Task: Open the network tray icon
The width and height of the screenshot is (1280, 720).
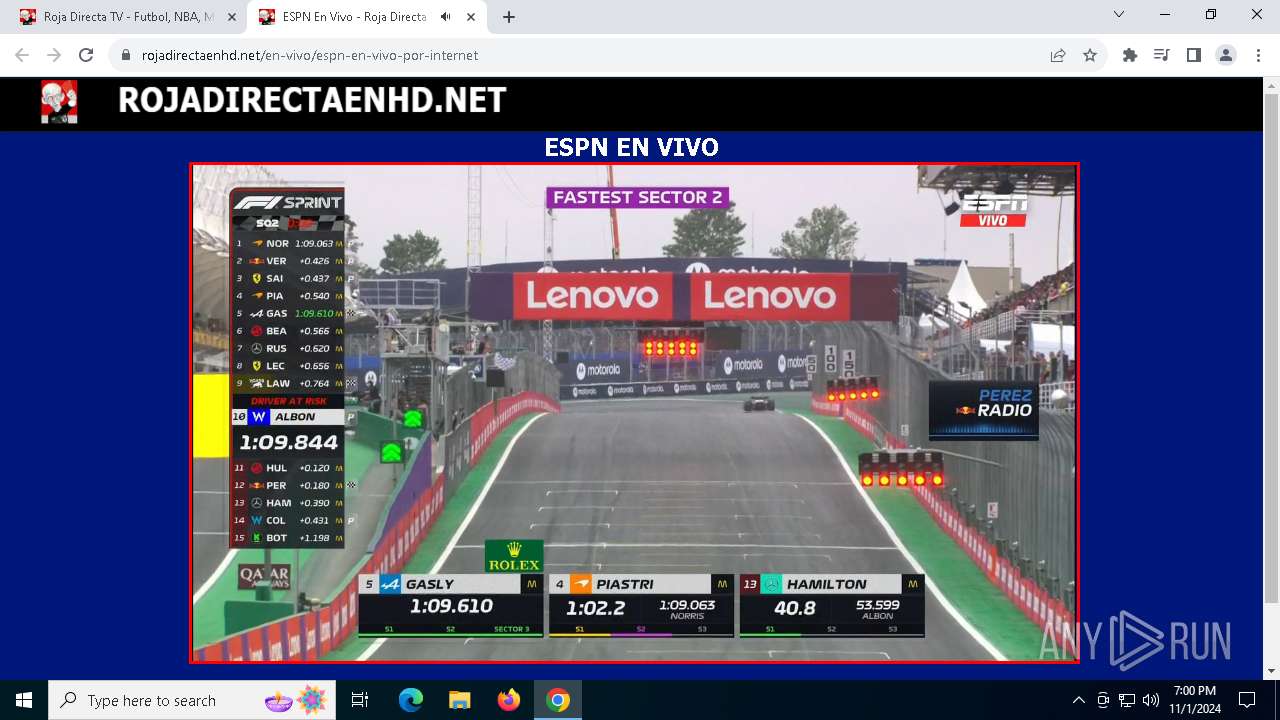Action: [x=1127, y=700]
